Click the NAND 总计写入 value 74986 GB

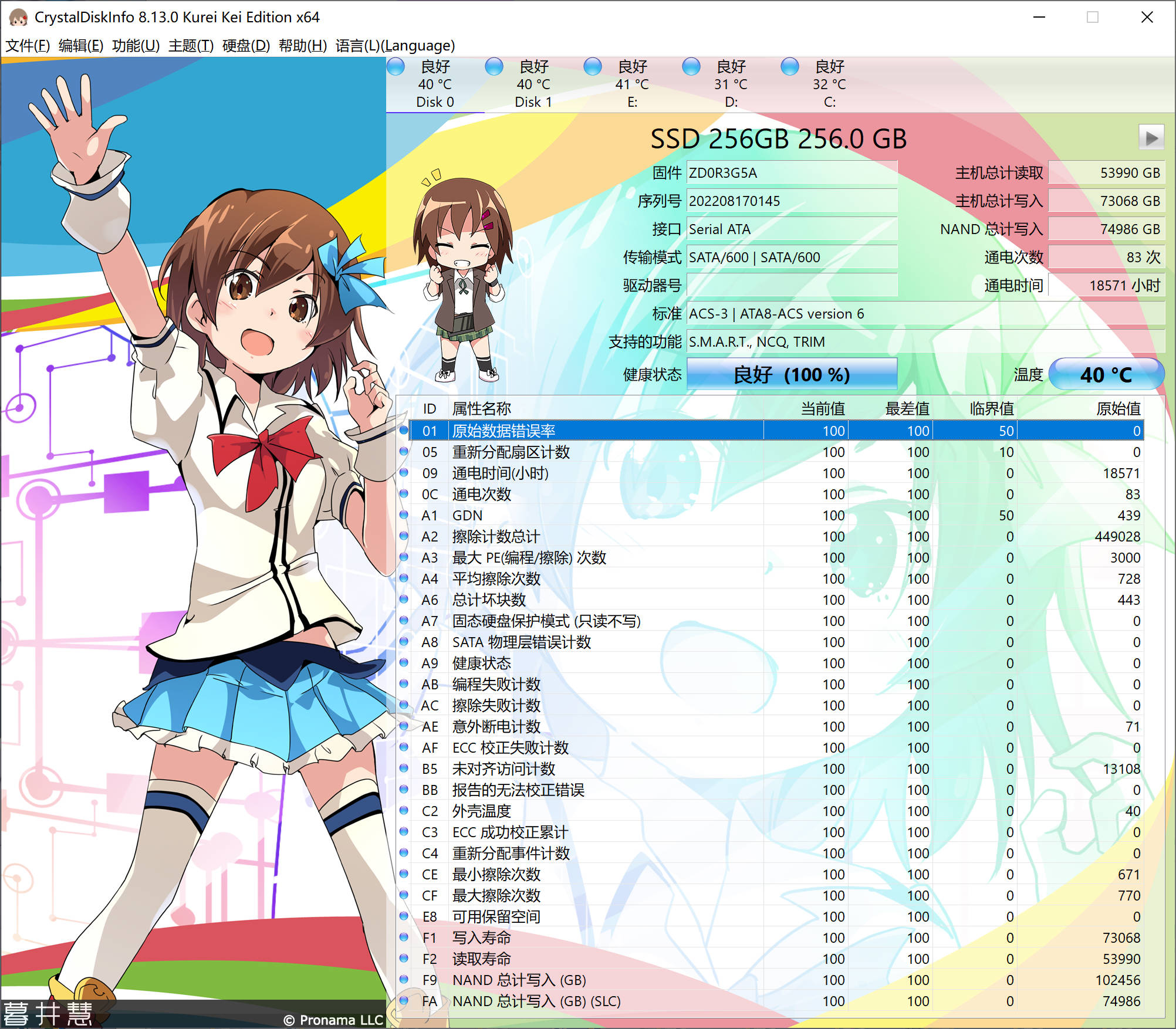pyautogui.click(x=1106, y=229)
